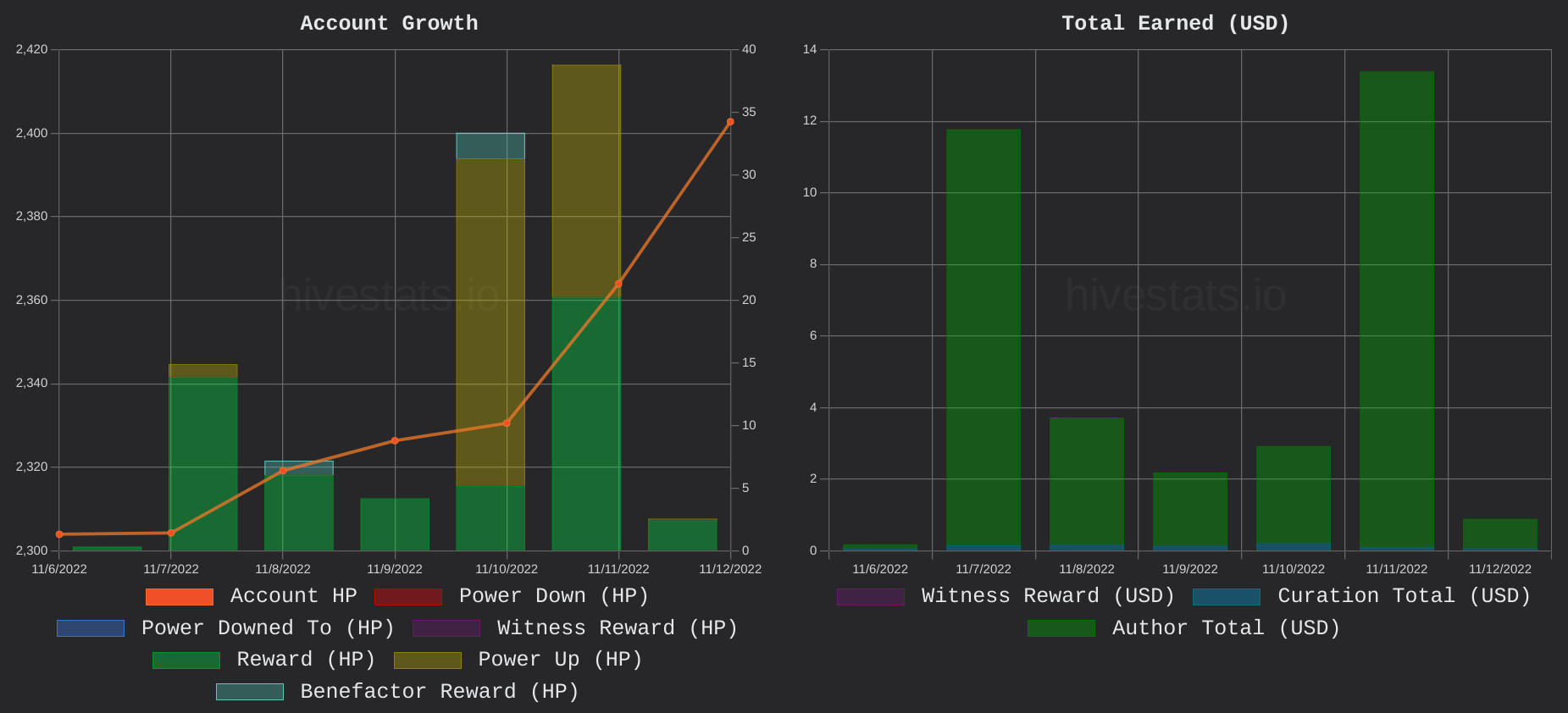Toggle the Benefactor Reward (HP) legend swatch
1568x713 pixels.
(x=250, y=692)
